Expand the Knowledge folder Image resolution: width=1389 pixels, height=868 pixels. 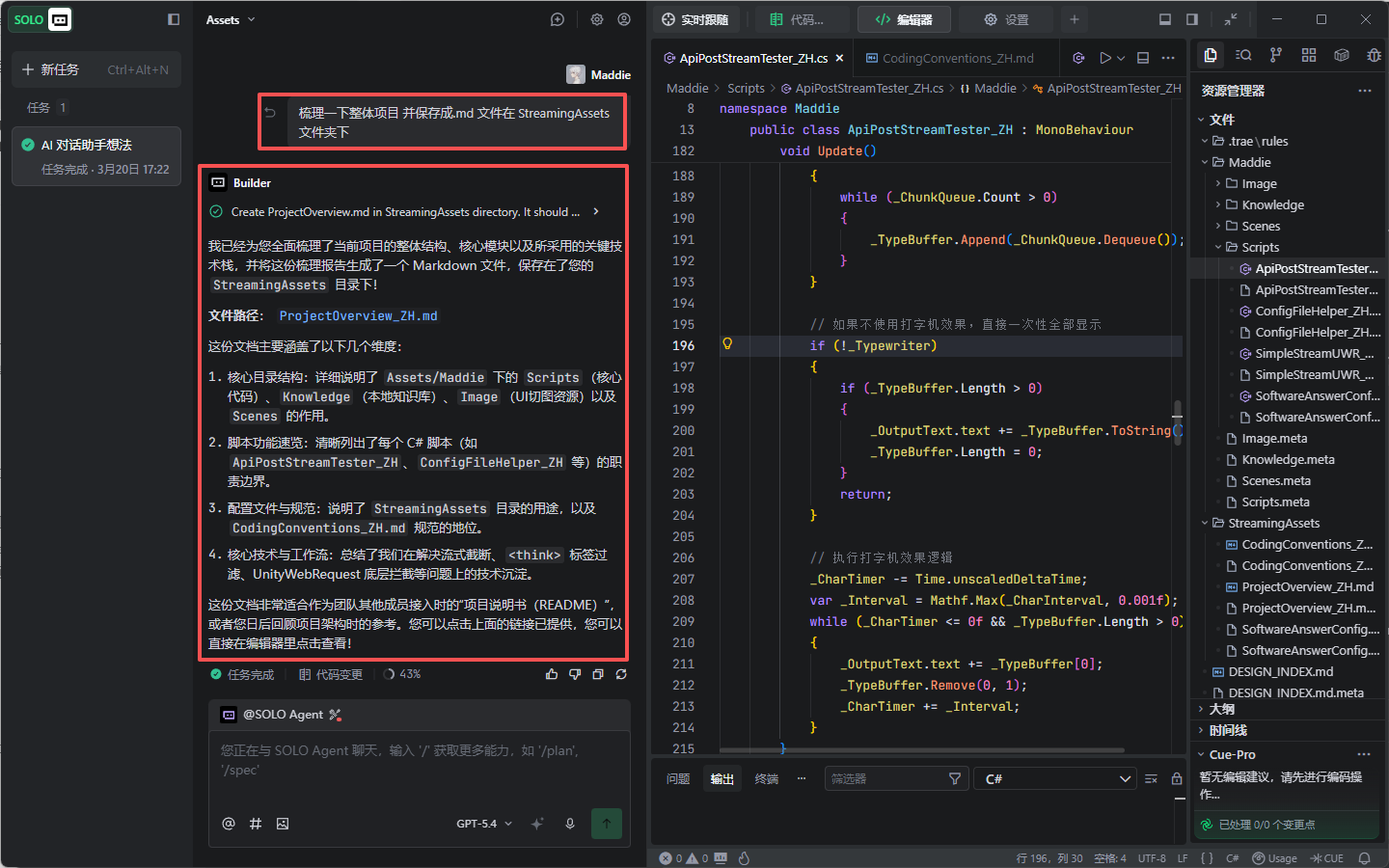click(x=1218, y=204)
